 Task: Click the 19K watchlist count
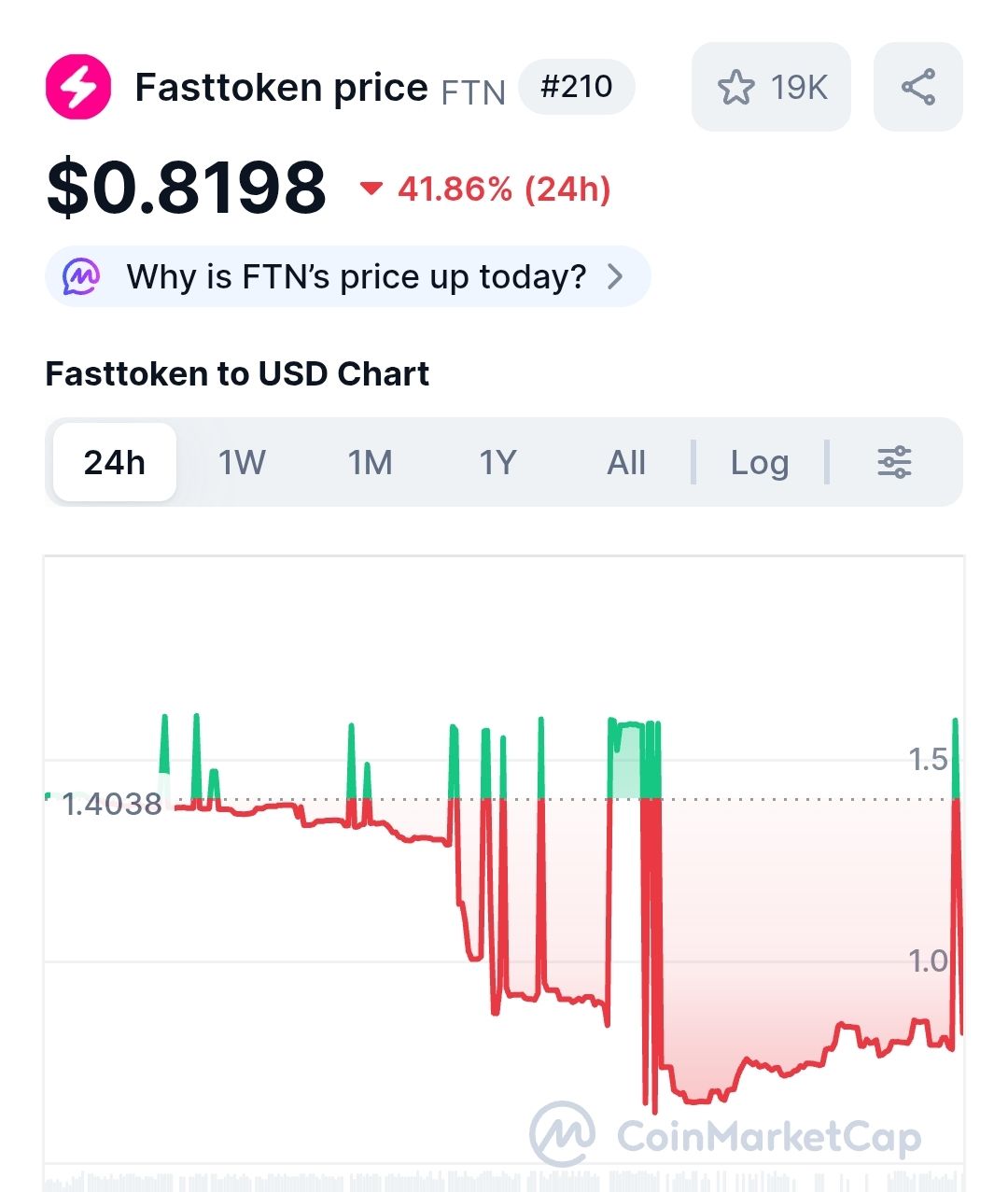click(x=799, y=87)
